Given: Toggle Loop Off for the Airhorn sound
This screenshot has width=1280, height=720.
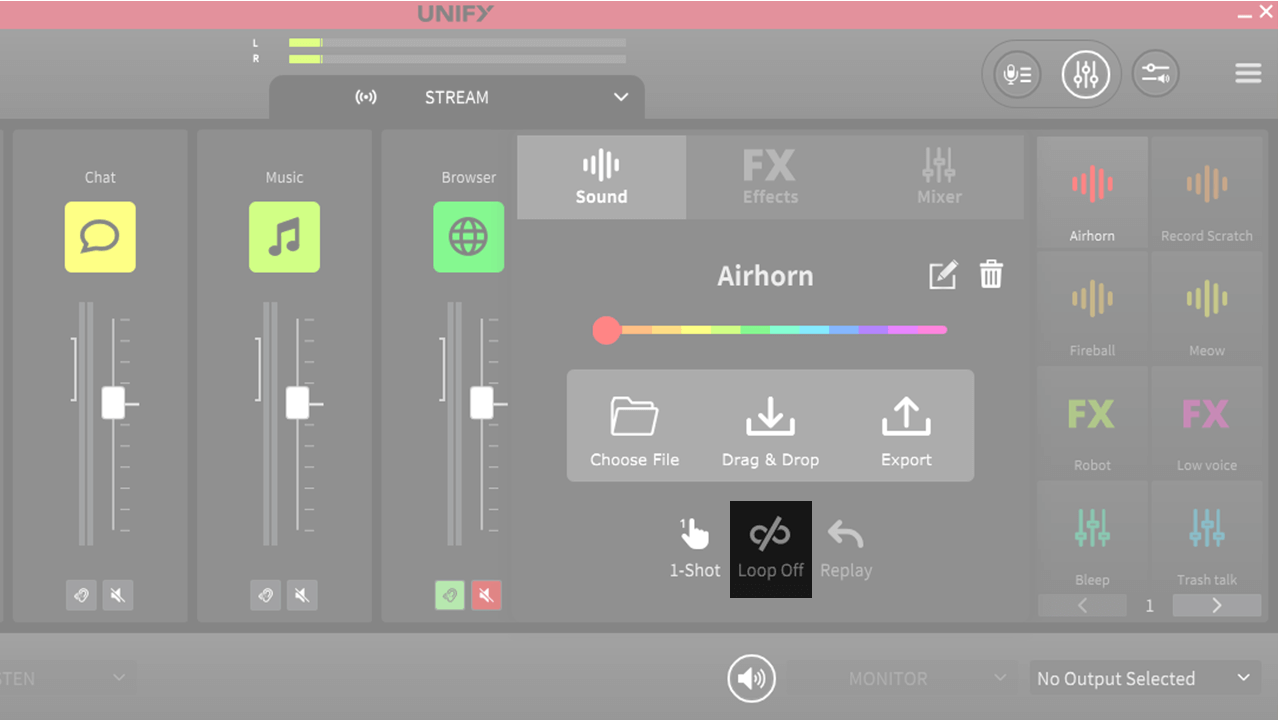Looking at the screenshot, I should (x=770, y=548).
